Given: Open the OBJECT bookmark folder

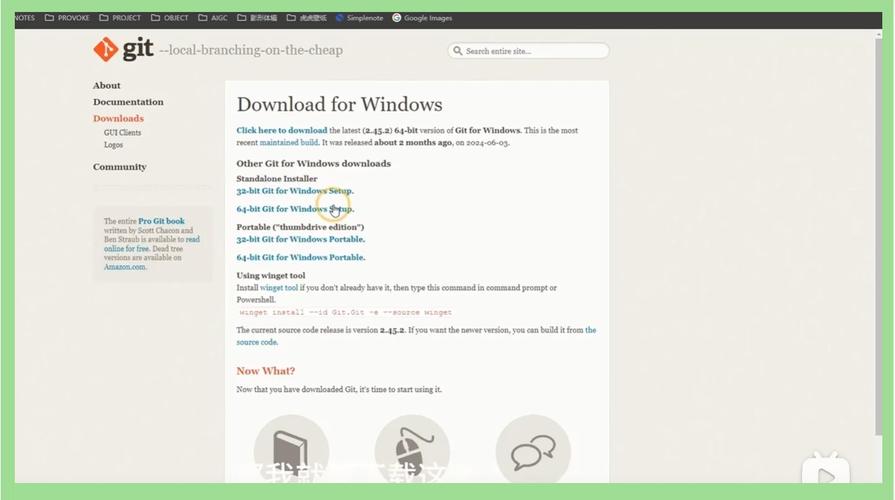Looking at the screenshot, I should (x=170, y=18).
